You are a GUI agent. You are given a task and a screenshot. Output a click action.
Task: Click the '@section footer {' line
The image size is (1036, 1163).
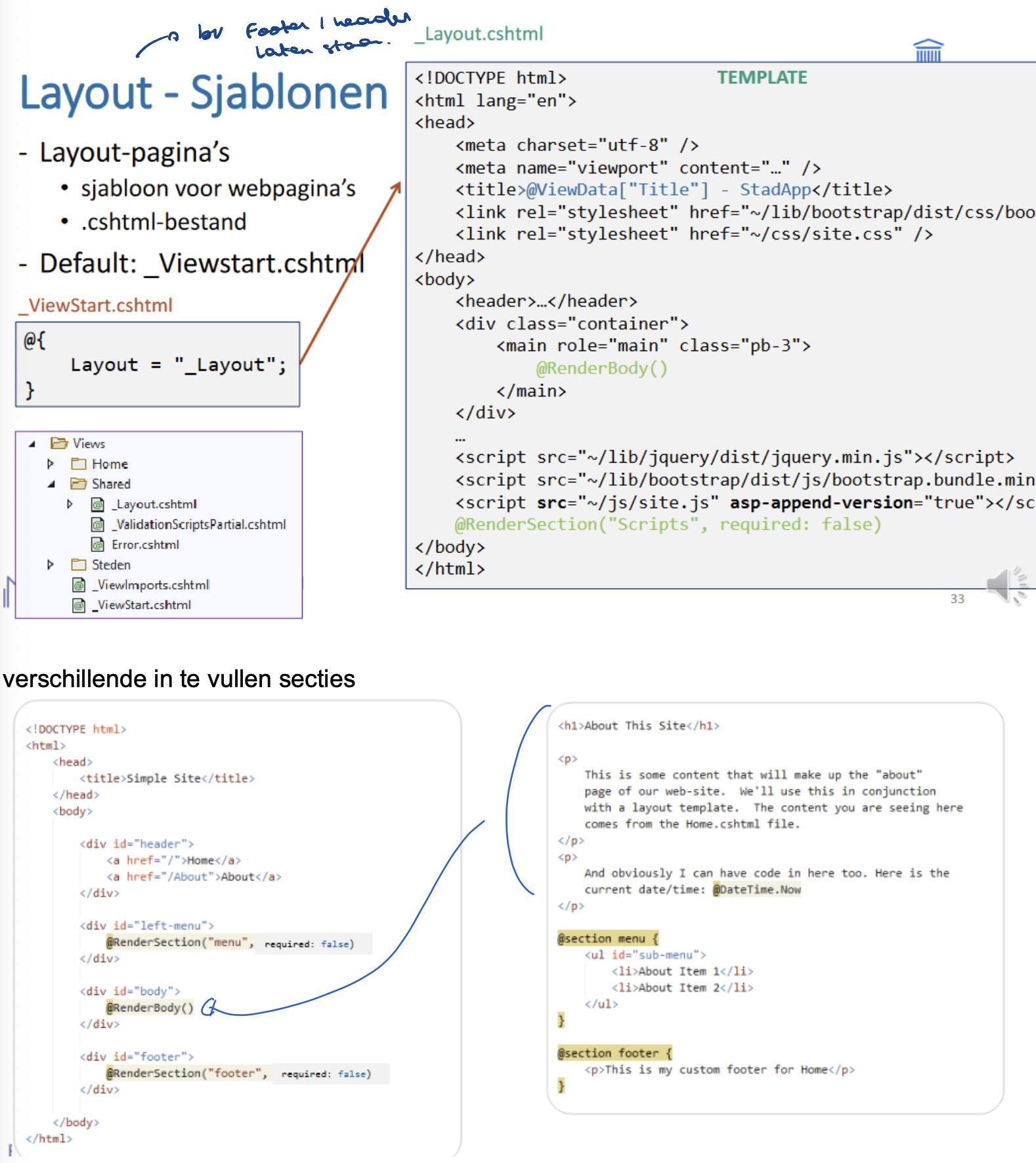(615, 1053)
